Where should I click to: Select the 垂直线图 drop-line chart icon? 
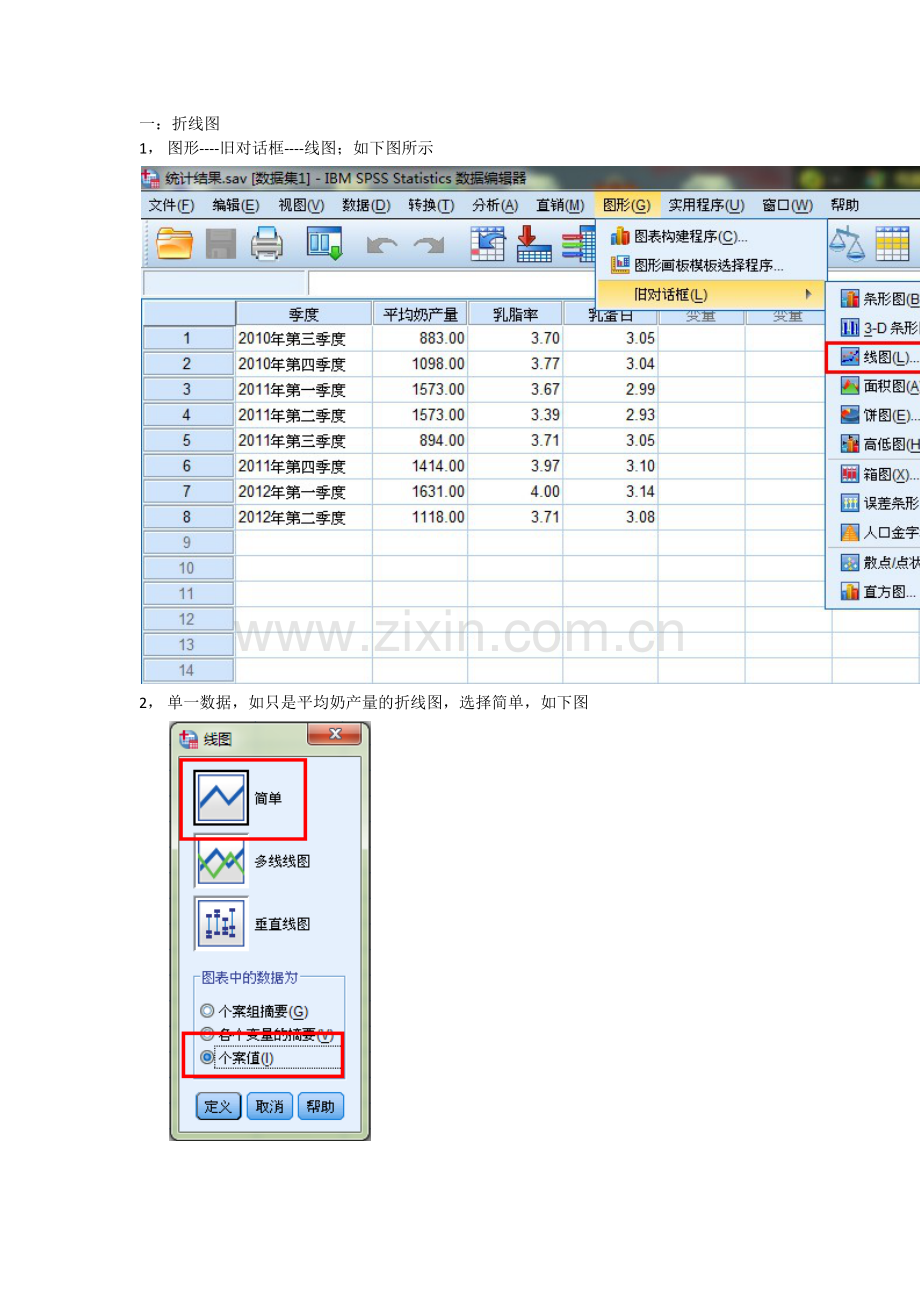point(221,923)
